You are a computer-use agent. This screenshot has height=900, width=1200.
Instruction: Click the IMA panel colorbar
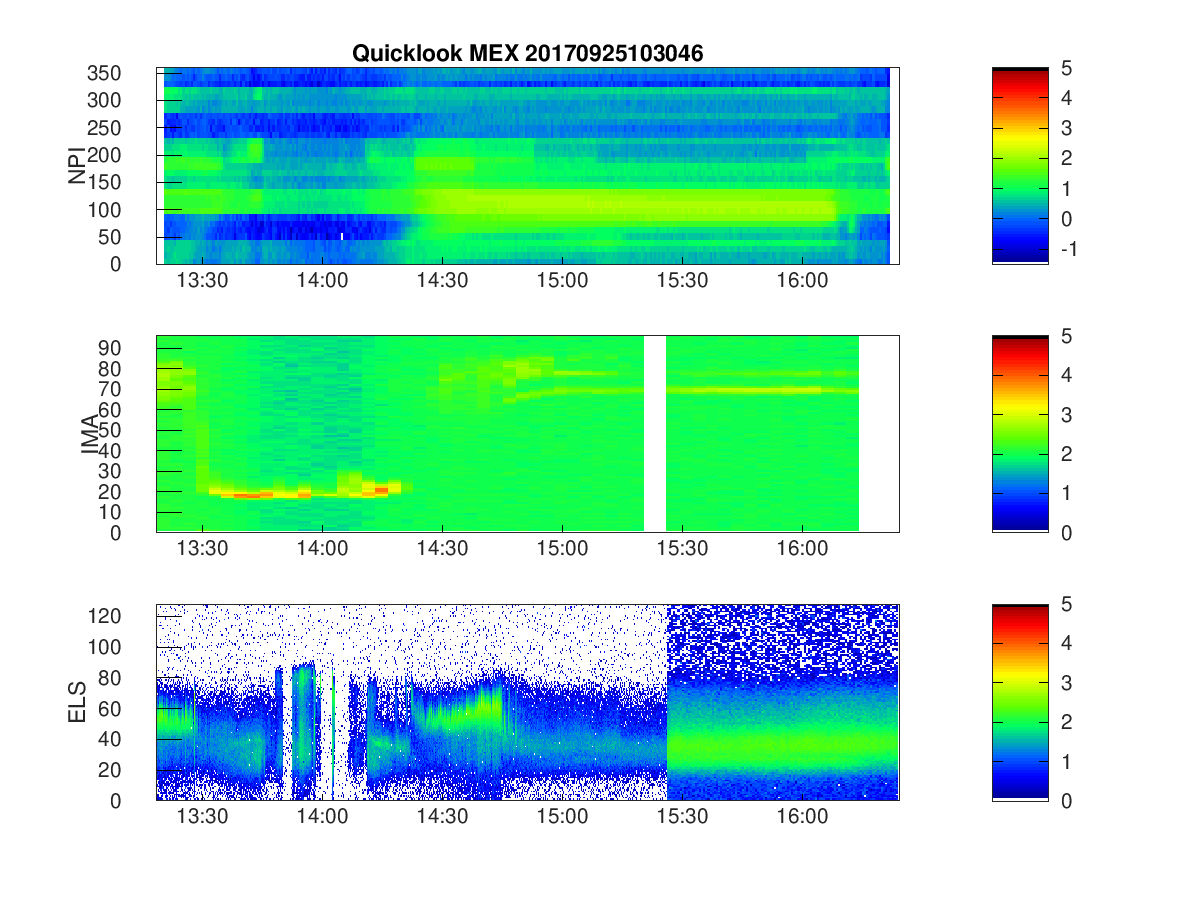coord(1020,434)
